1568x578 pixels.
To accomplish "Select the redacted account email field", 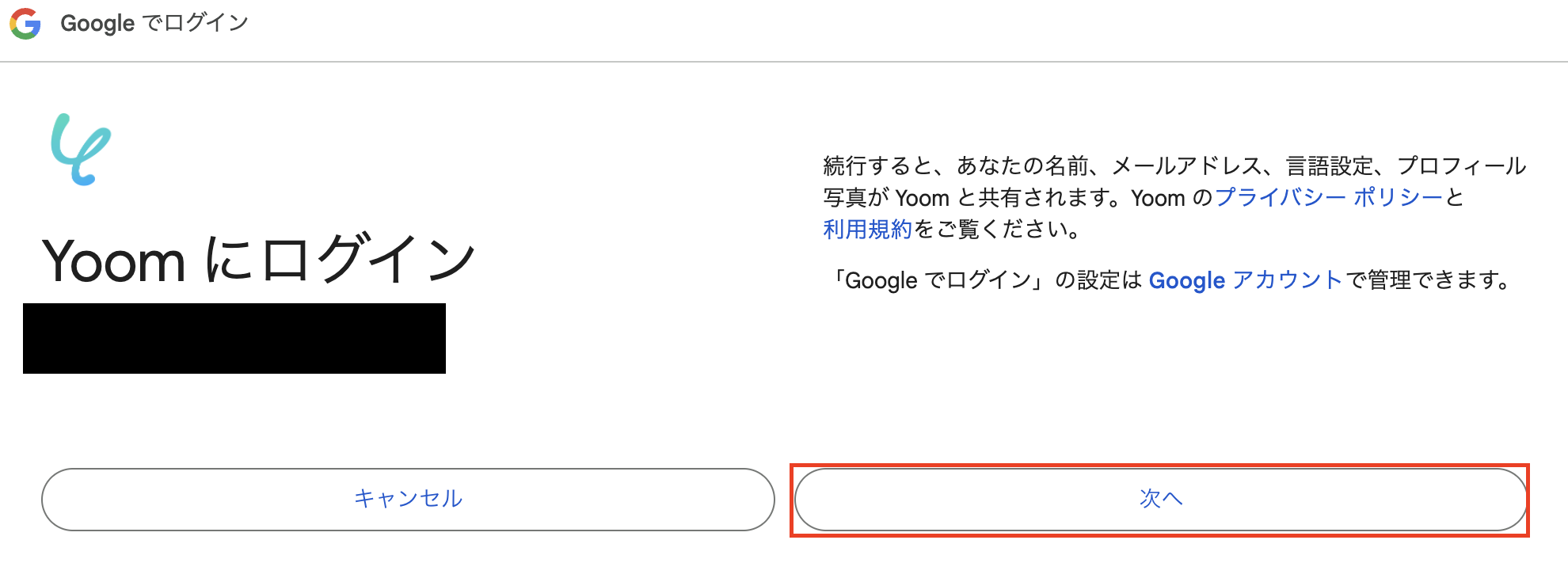I will point(234,338).
